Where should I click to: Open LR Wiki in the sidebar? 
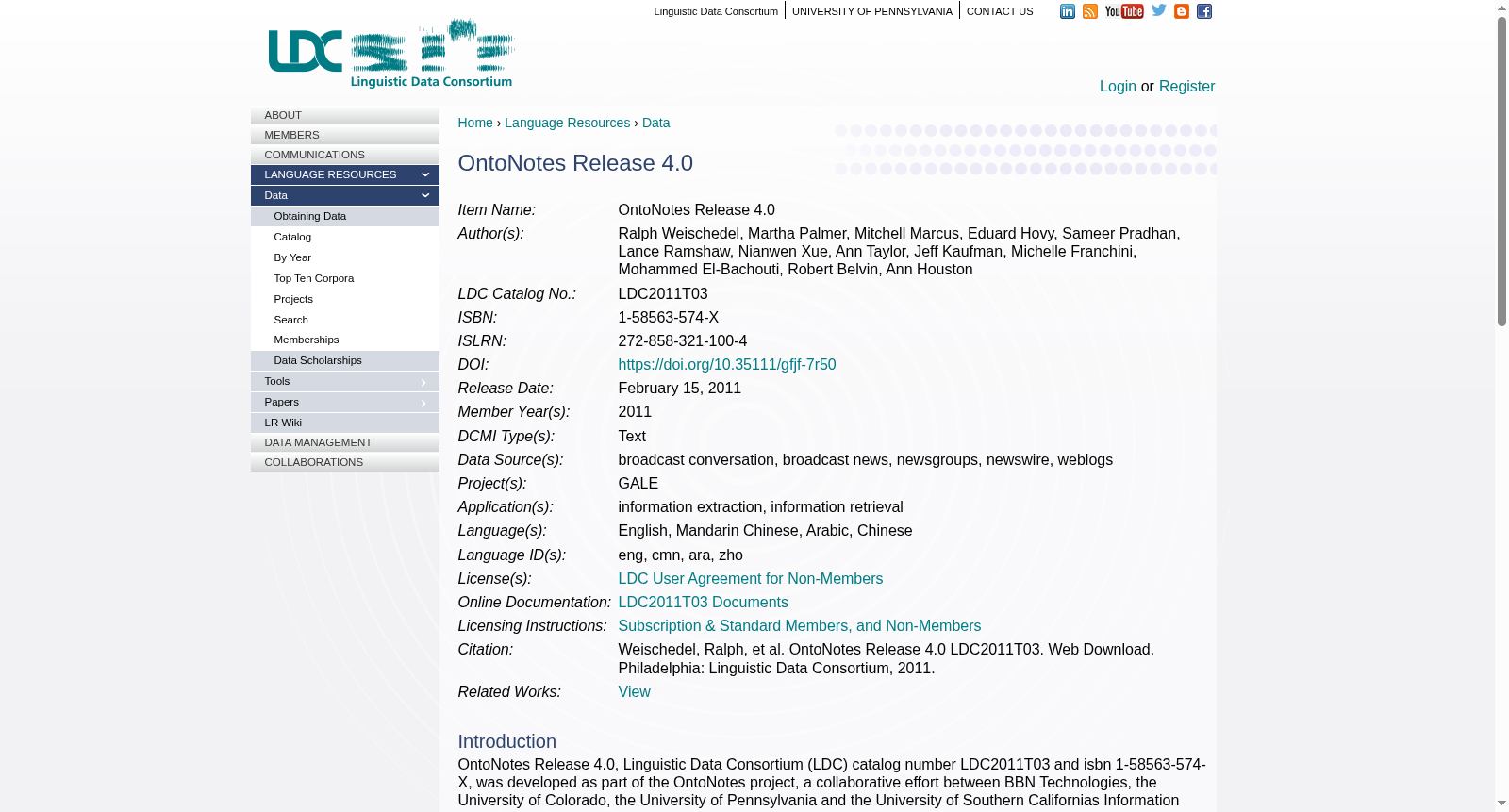tap(345, 423)
